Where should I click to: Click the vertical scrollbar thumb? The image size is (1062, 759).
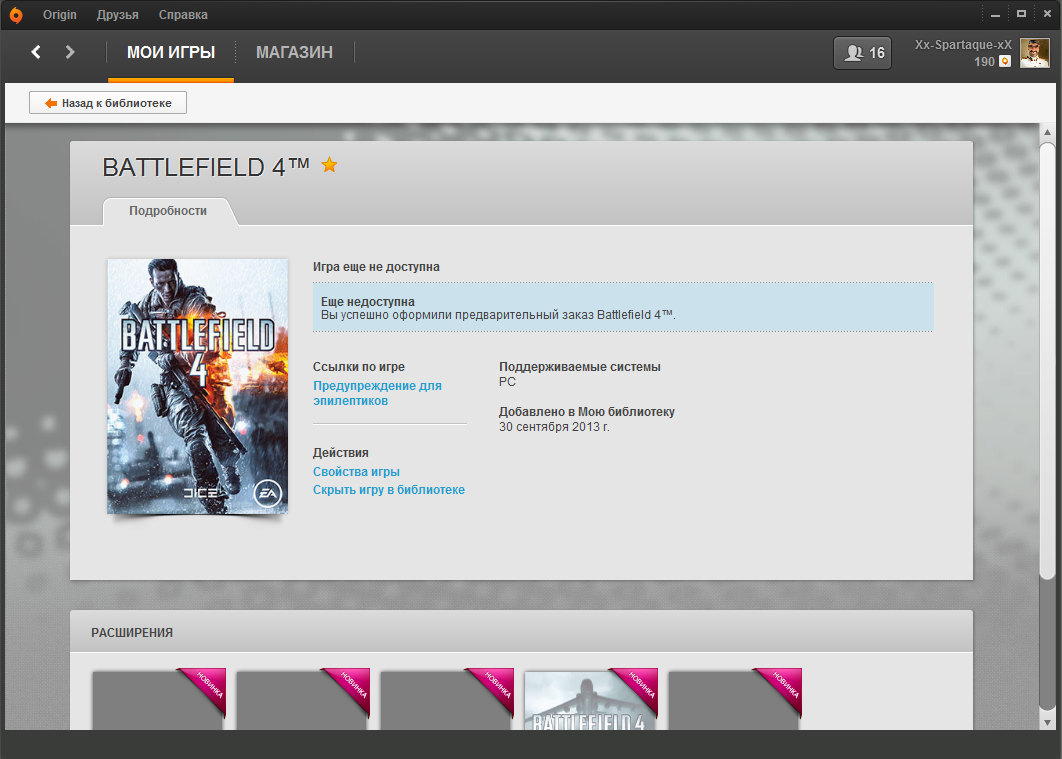pyautogui.click(x=1047, y=361)
